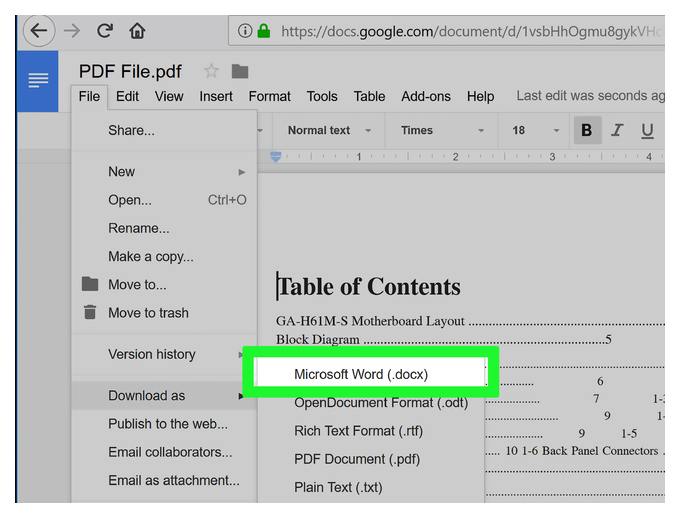Go to browser home page icon
This screenshot has height=518, width=680.
(x=137, y=31)
